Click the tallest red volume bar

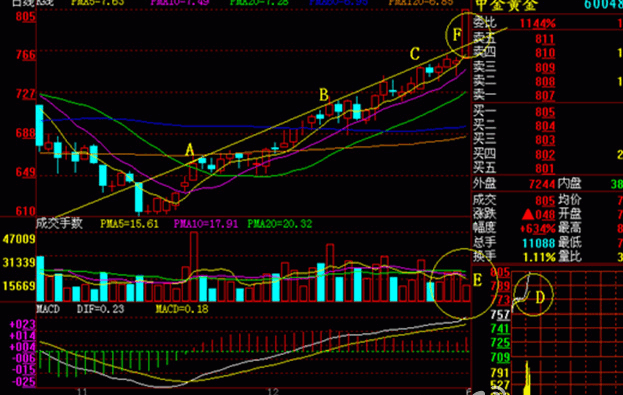coord(194,267)
